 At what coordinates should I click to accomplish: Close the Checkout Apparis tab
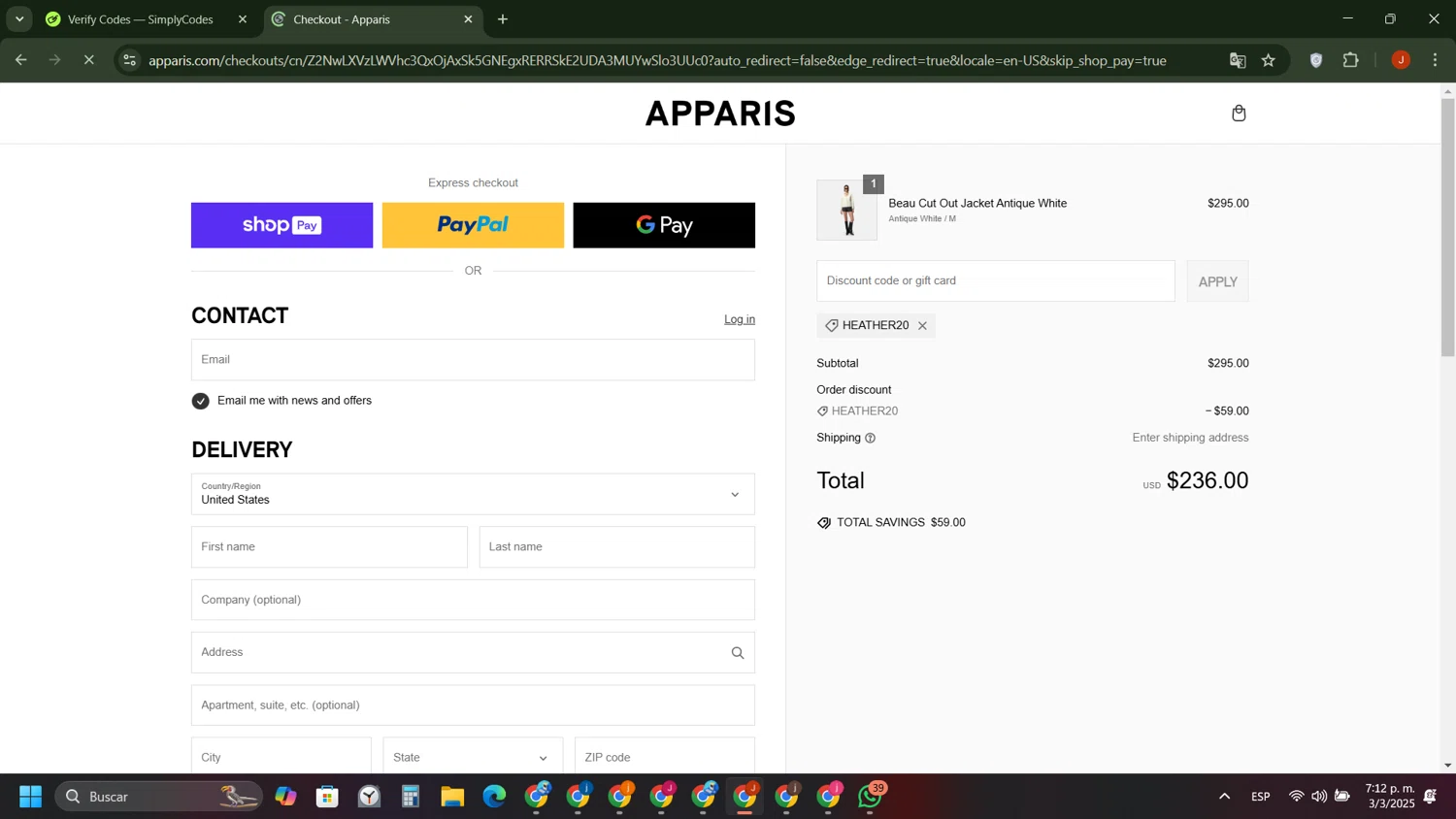(x=468, y=19)
